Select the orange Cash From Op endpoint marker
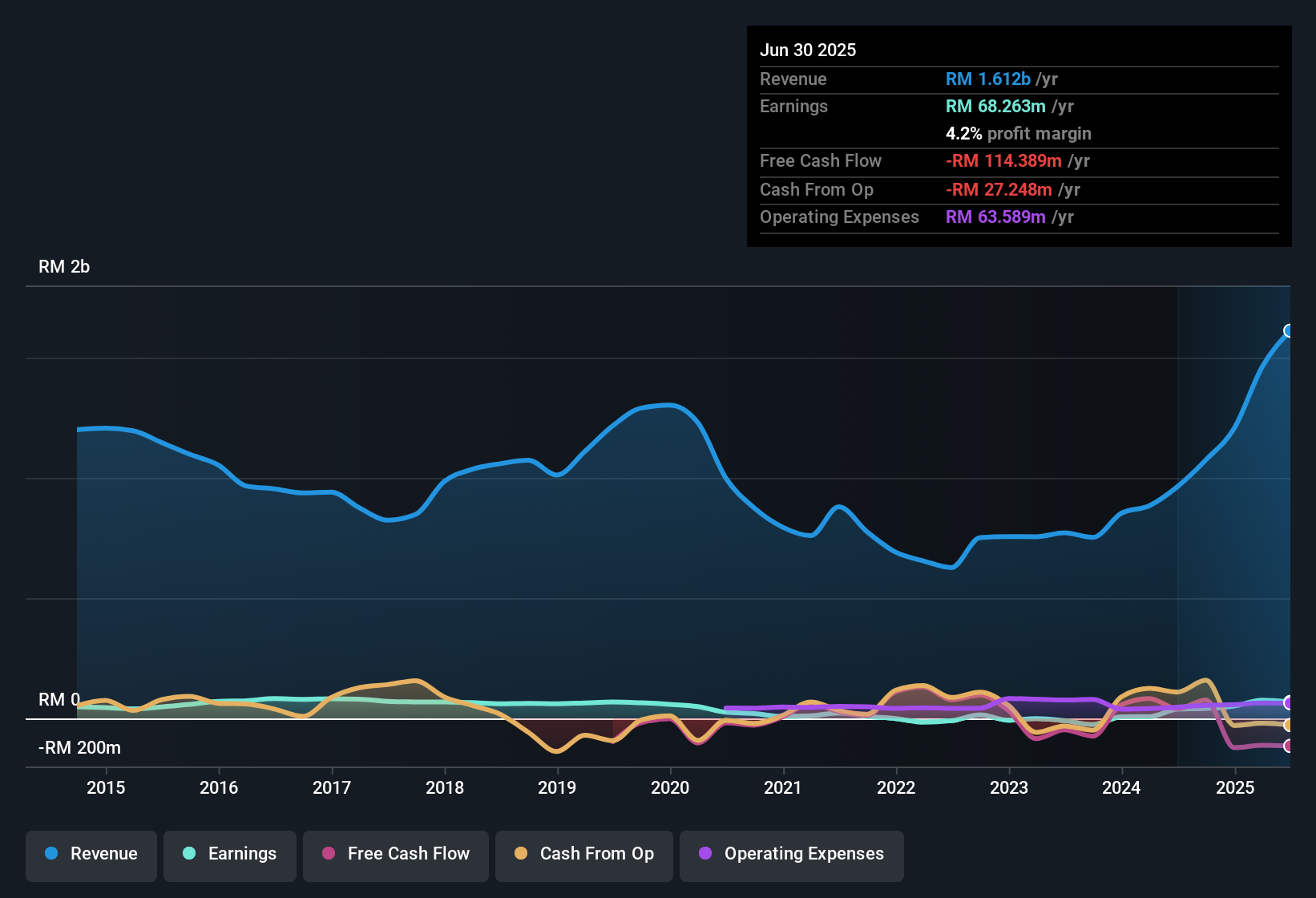 [1289, 726]
